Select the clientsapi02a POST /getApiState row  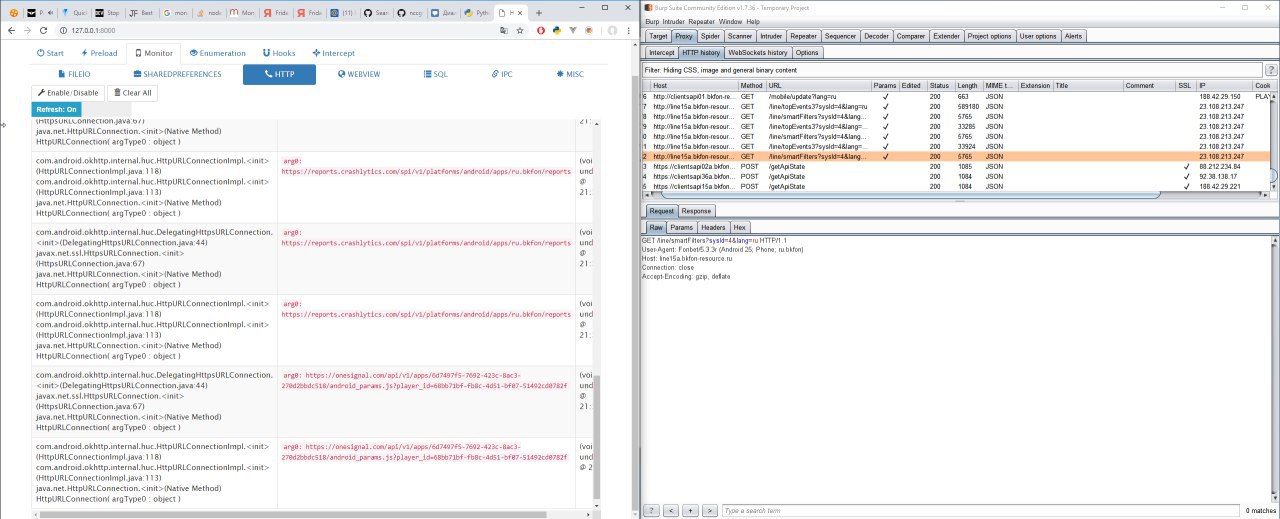click(955, 166)
